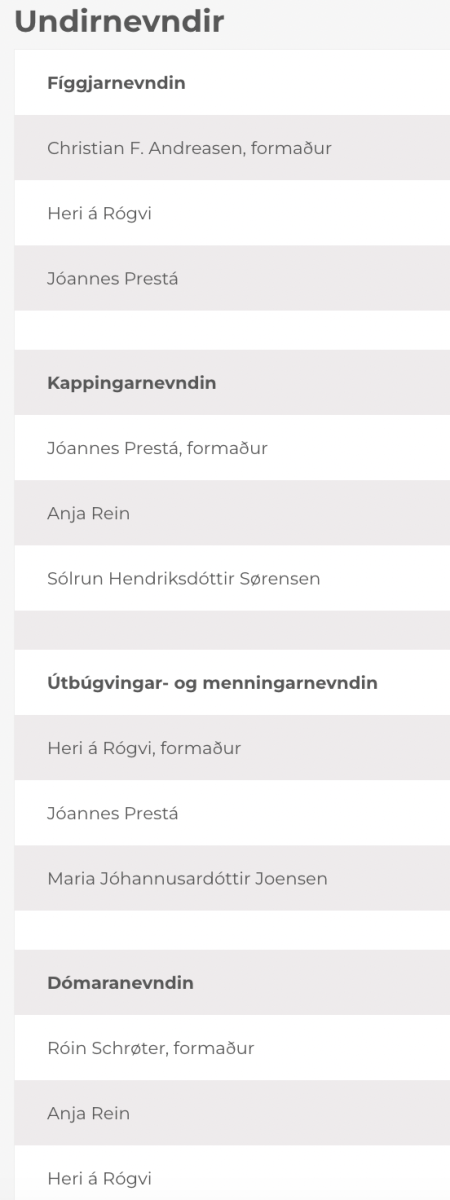Click Maria Jóhannusardóttir Joensen row
Viewport: 450px width, 1200px height.
(x=232, y=878)
